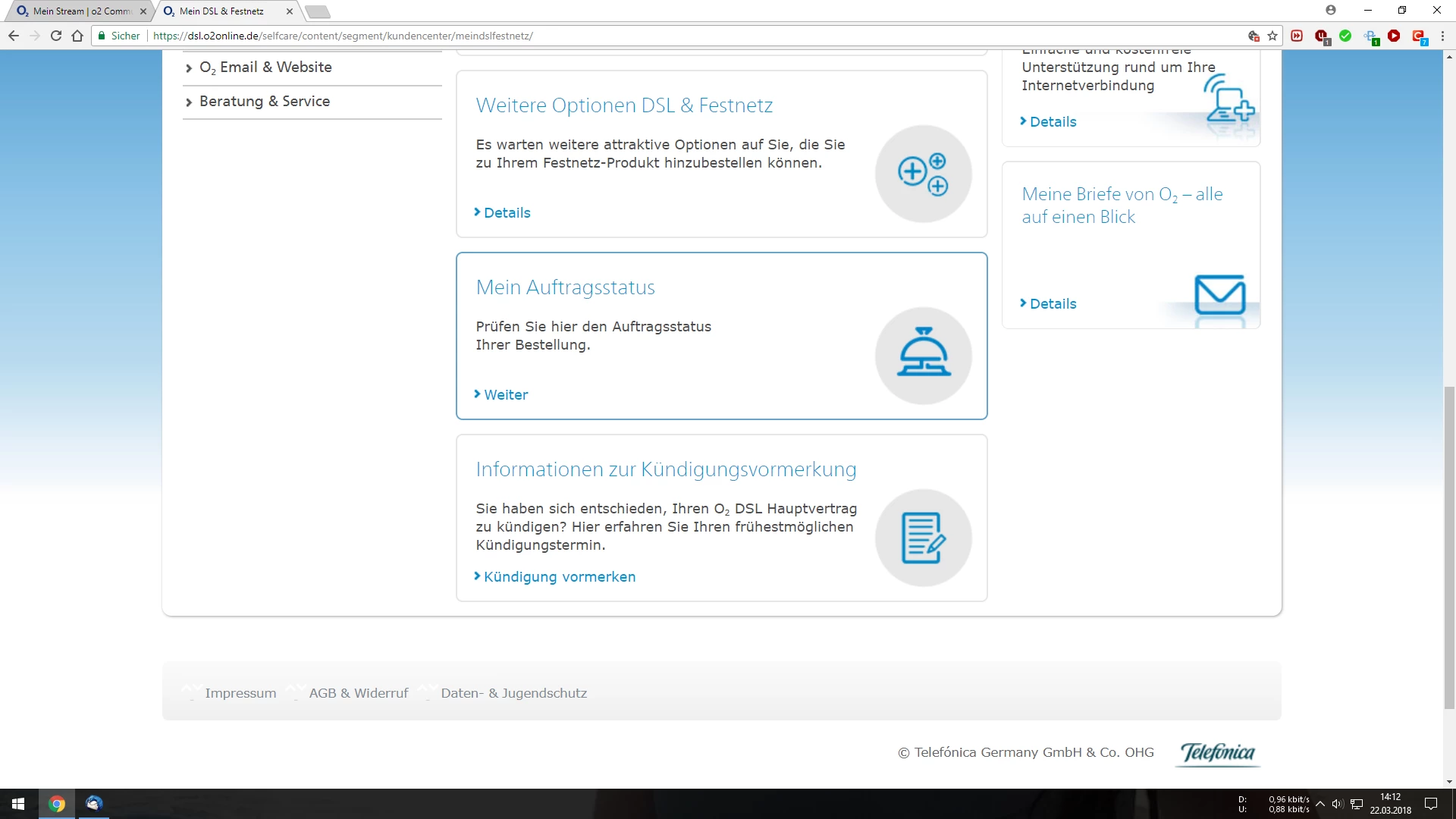Click the plus circles icon for Weitere Optionen
1456x819 pixels.
pyautogui.click(x=923, y=174)
